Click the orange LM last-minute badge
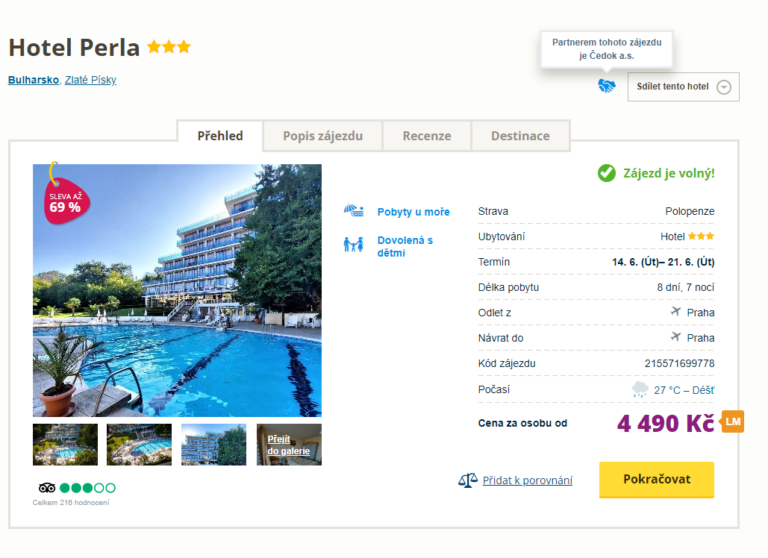Image resolution: width=768 pixels, height=558 pixels. pos(733,422)
